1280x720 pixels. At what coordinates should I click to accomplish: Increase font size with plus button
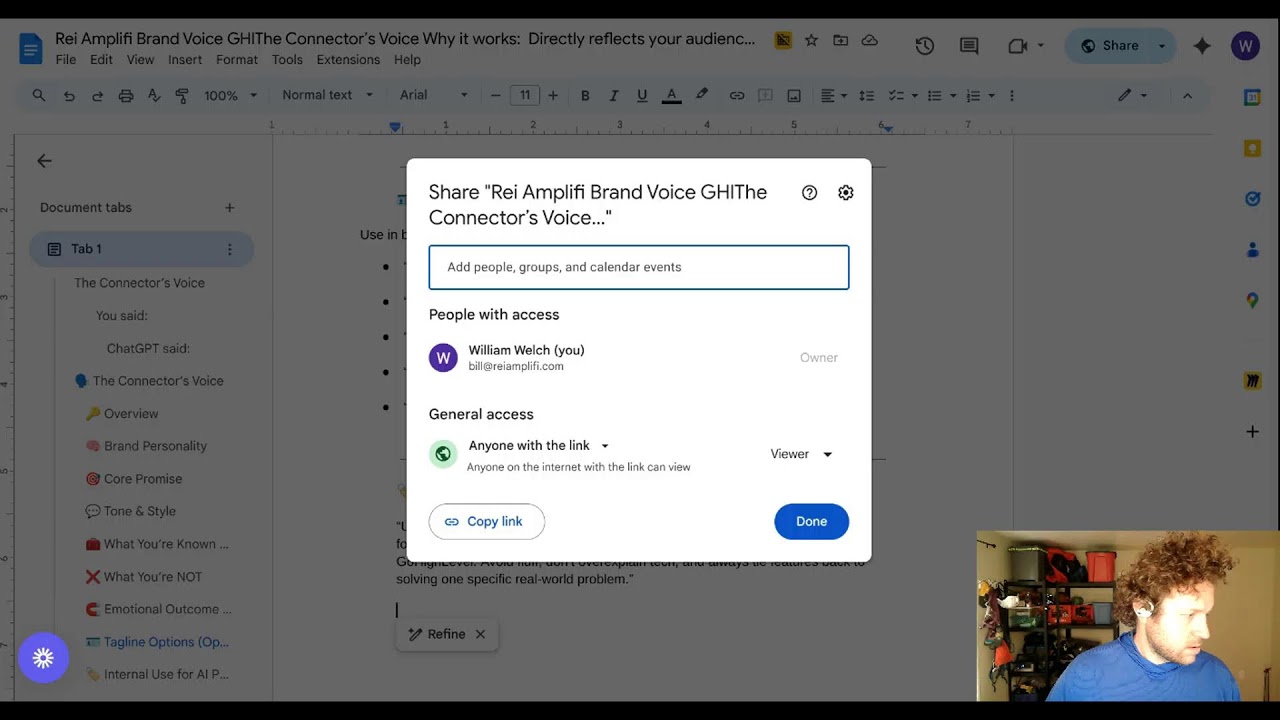pos(553,96)
